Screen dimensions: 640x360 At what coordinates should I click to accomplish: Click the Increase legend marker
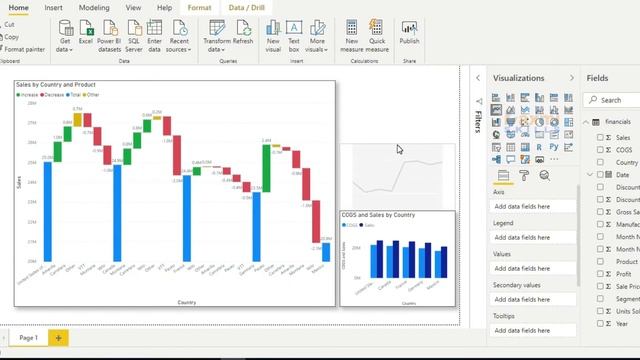[18, 95]
